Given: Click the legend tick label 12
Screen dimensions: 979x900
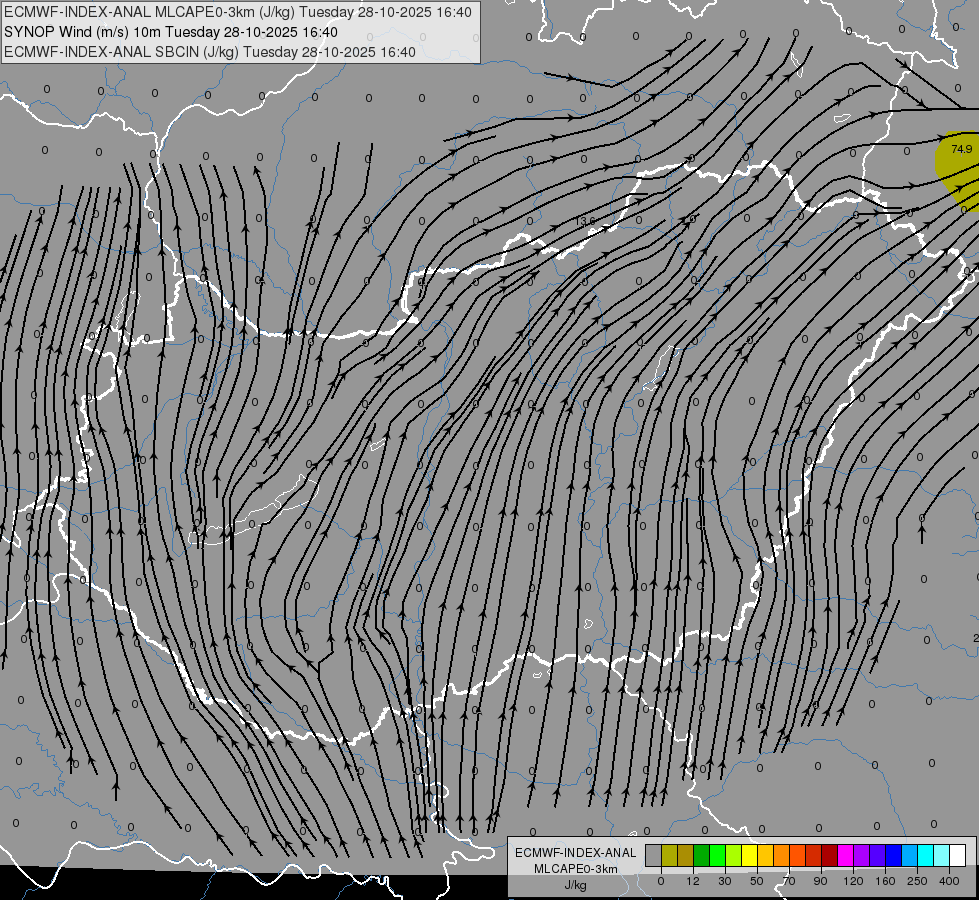Looking at the screenshot, I should click(693, 881).
